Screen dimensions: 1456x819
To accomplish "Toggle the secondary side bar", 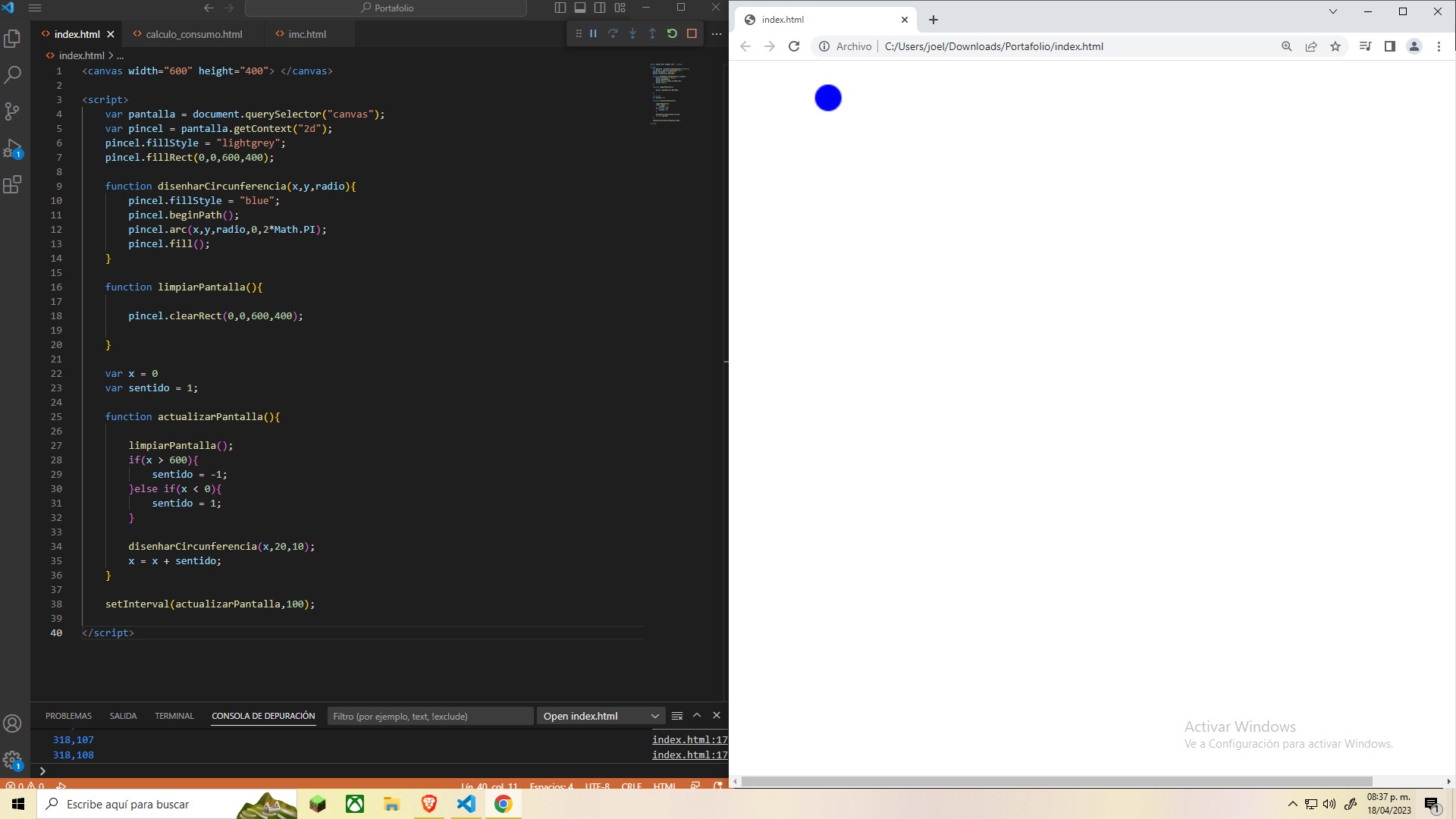I will [x=600, y=8].
